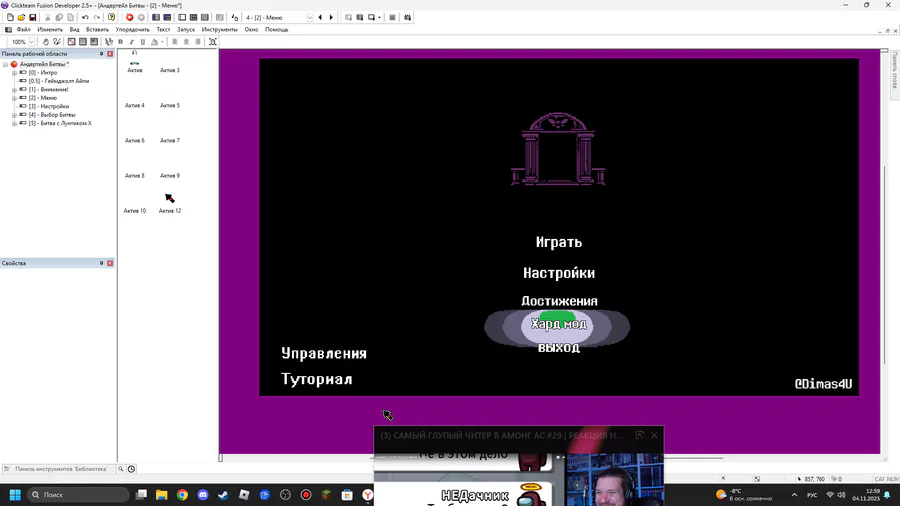Save the project with the floppy disk icon
This screenshot has height=506, width=900.
[x=33, y=17]
